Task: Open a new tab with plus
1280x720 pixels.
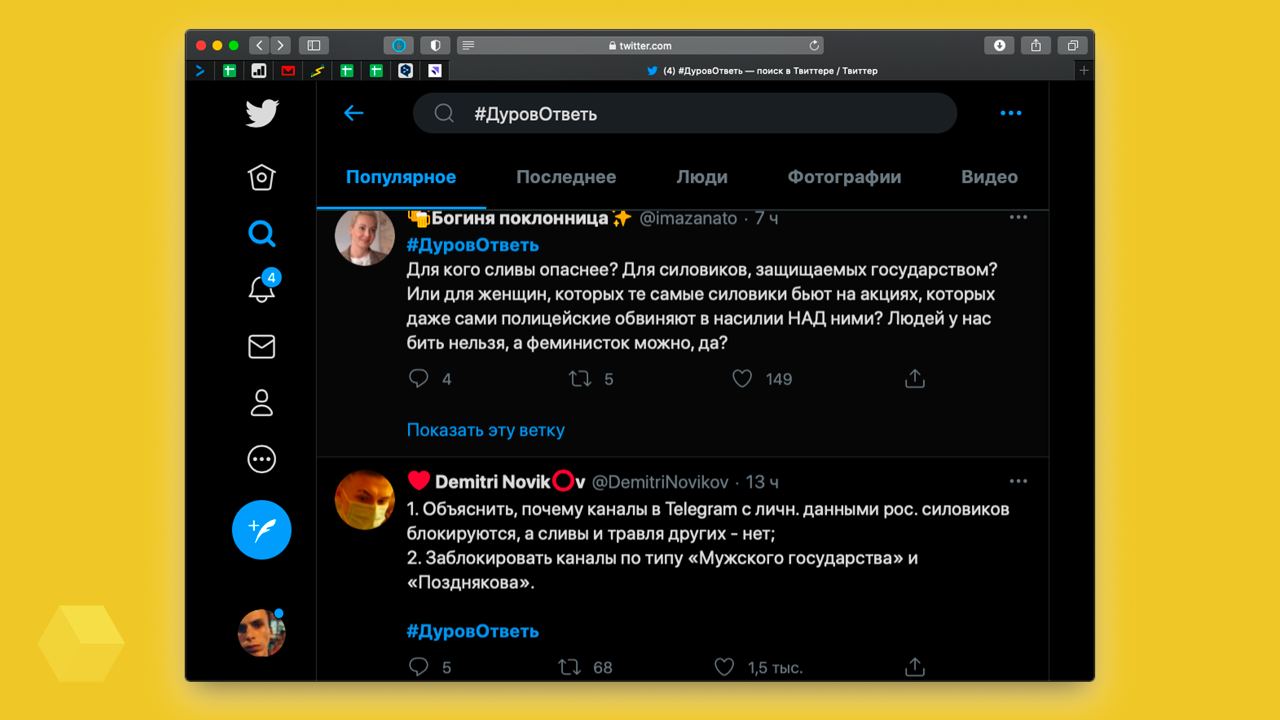Action: 1084,71
